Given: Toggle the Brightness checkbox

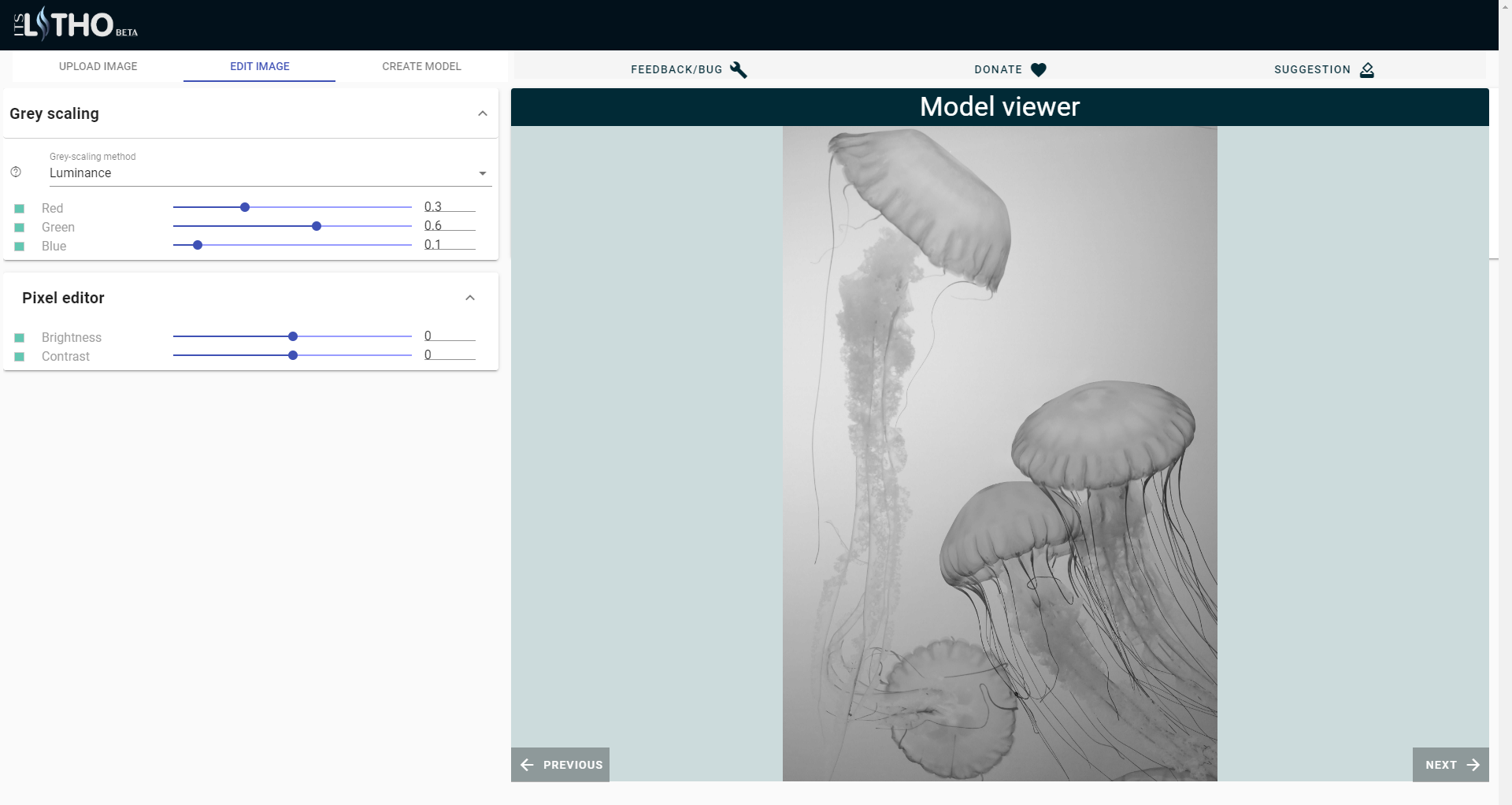Looking at the screenshot, I should click(x=20, y=338).
